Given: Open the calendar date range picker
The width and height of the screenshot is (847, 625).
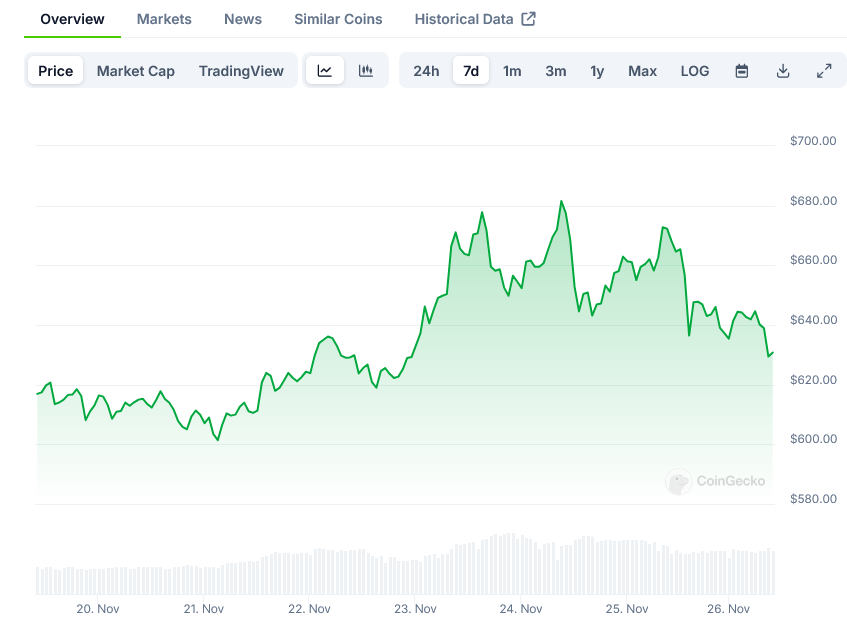Looking at the screenshot, I should pos(742,71).
